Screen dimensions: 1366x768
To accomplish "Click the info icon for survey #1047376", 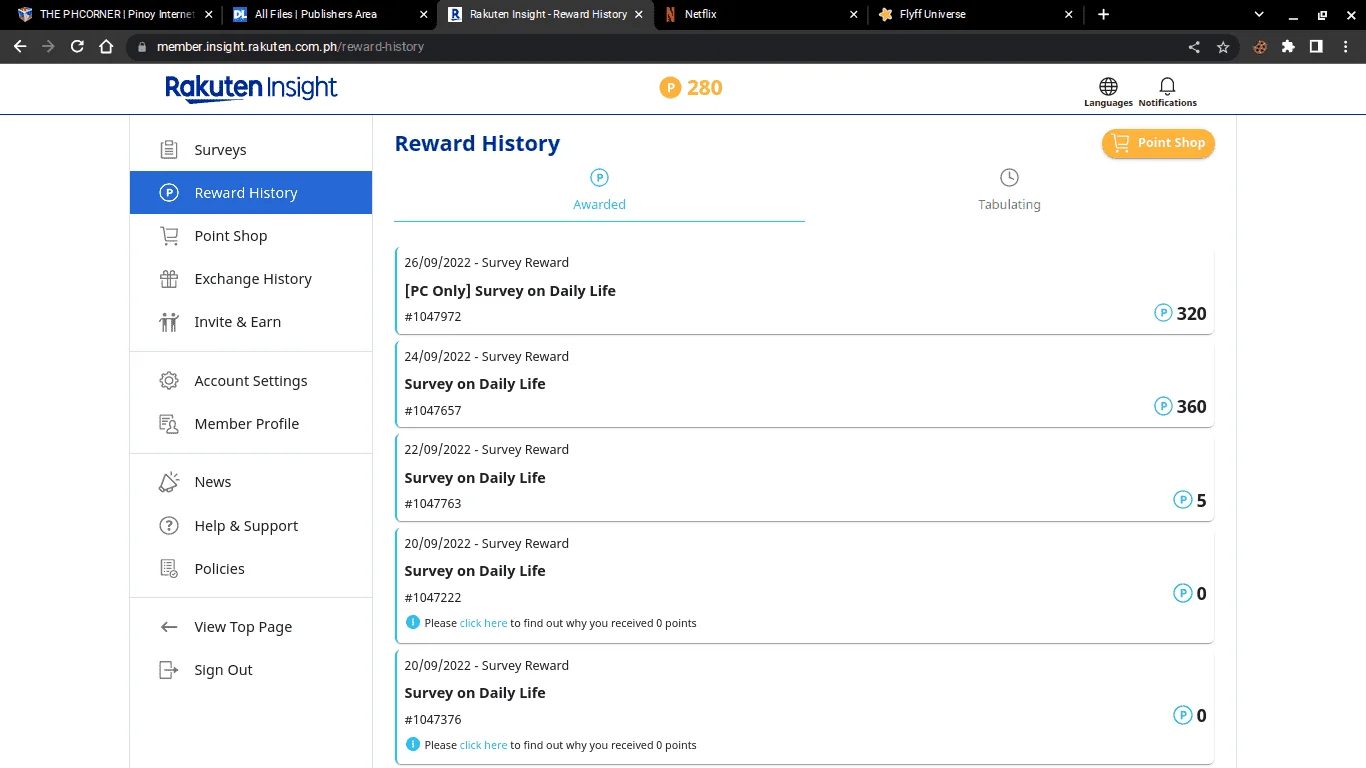I will (413, 744).
